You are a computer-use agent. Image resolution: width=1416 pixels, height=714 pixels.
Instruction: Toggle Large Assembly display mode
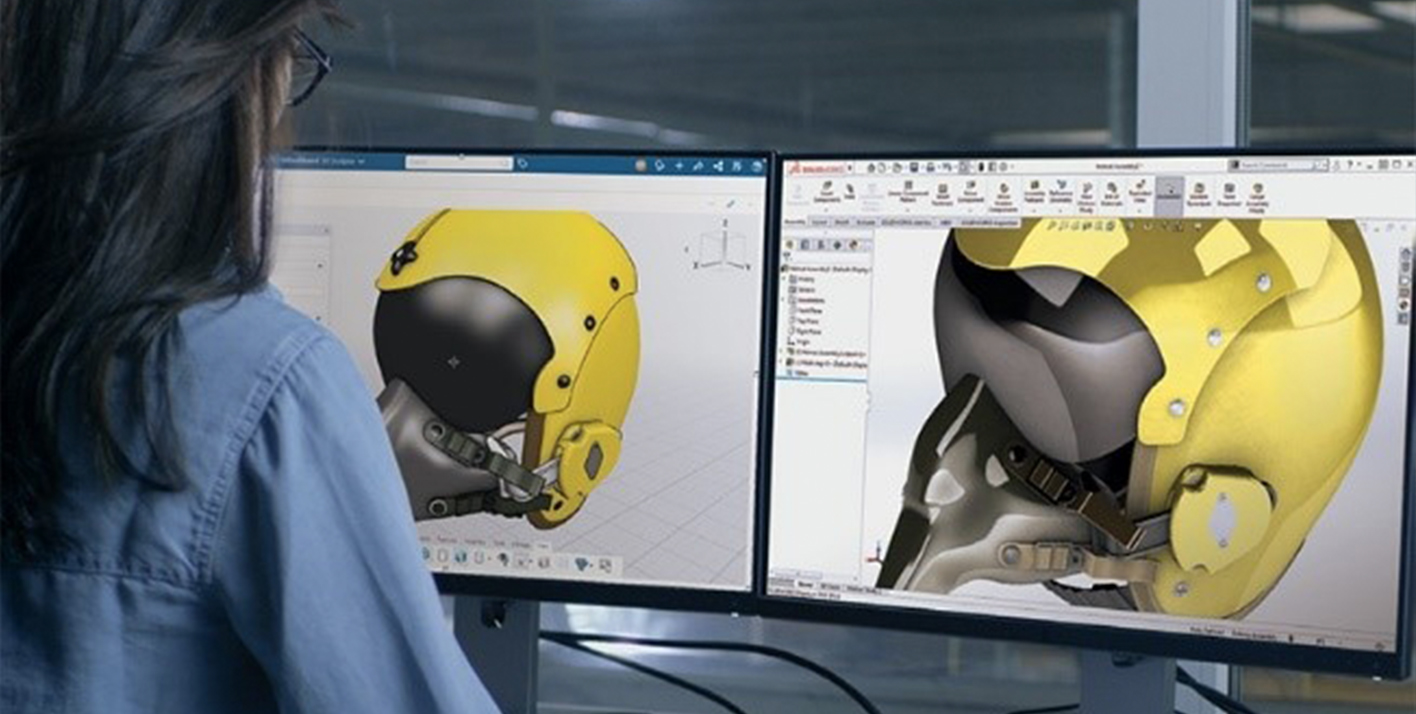point(1258,195)
